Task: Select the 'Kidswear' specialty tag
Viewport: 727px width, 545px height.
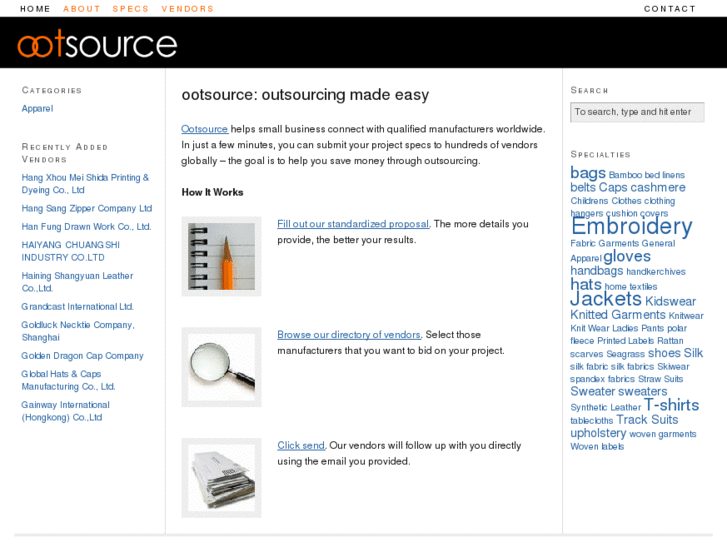Action: point(670,301)
